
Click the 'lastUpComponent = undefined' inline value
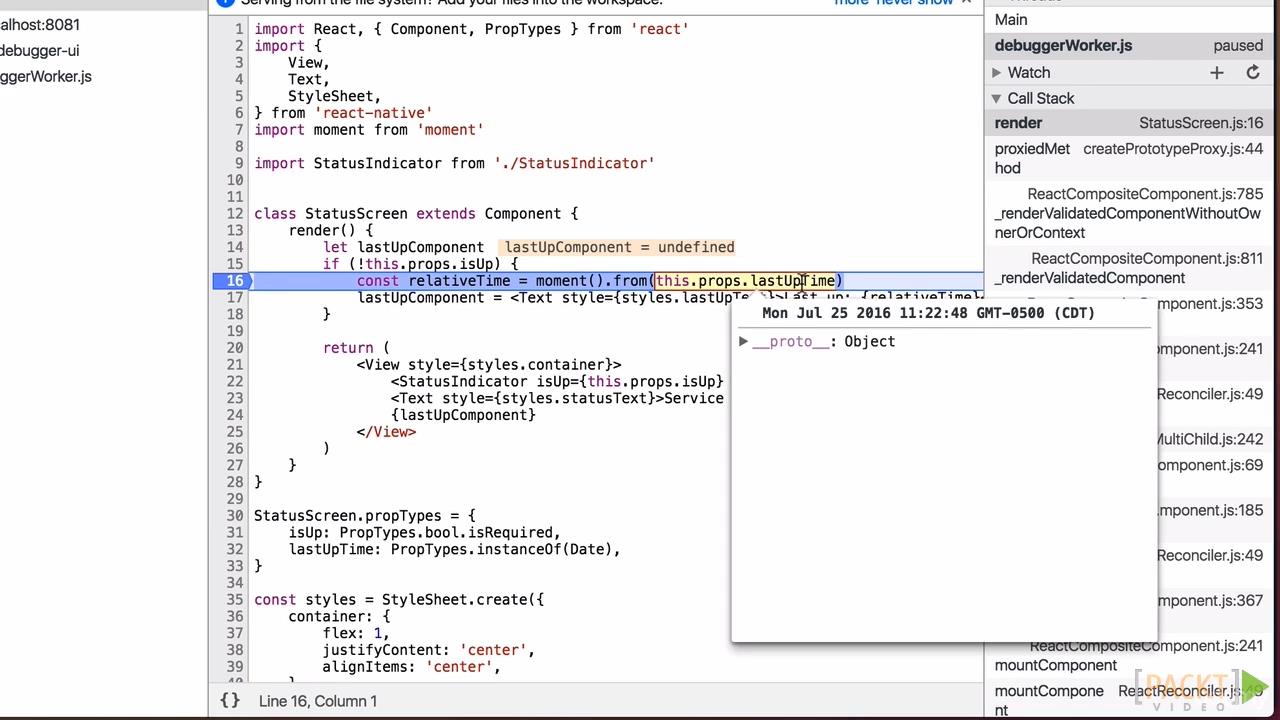(619, 247)
